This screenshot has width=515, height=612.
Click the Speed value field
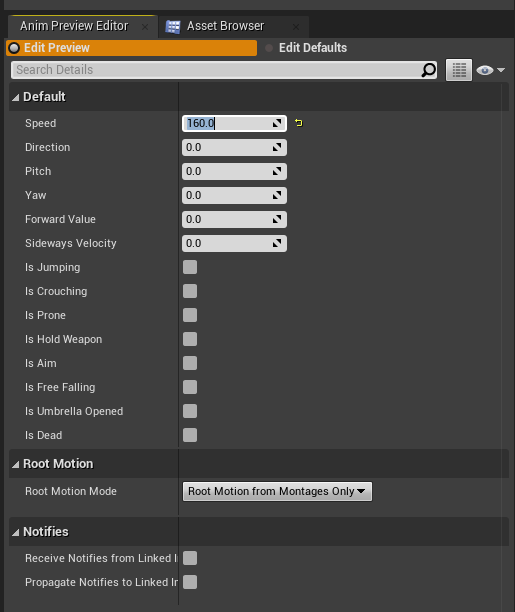click(234, 123)
